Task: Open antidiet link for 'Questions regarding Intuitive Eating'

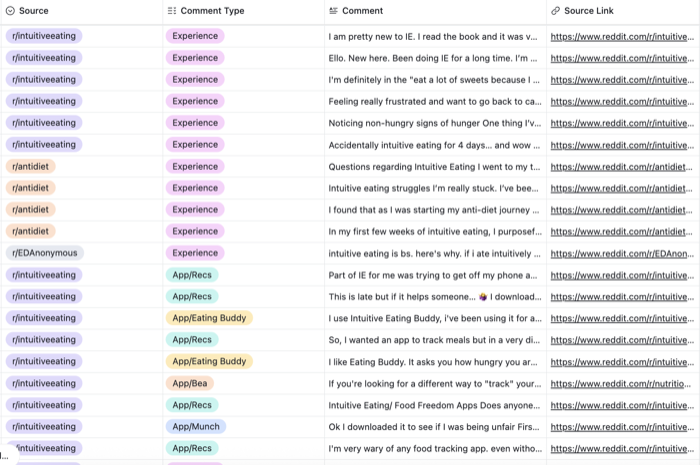Action: tap(621, 167)
